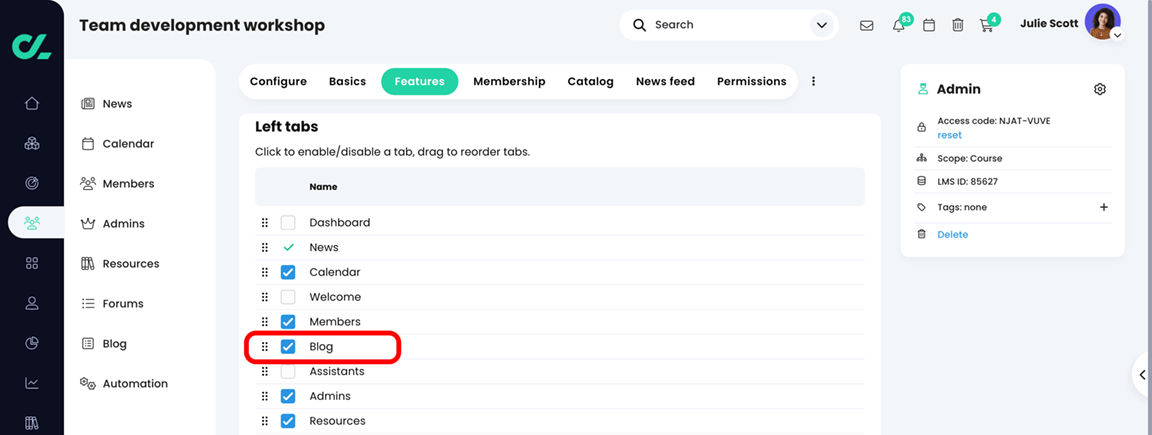Select the Scope: Course text
This screenshot has width=1152, height=435.
970,158
